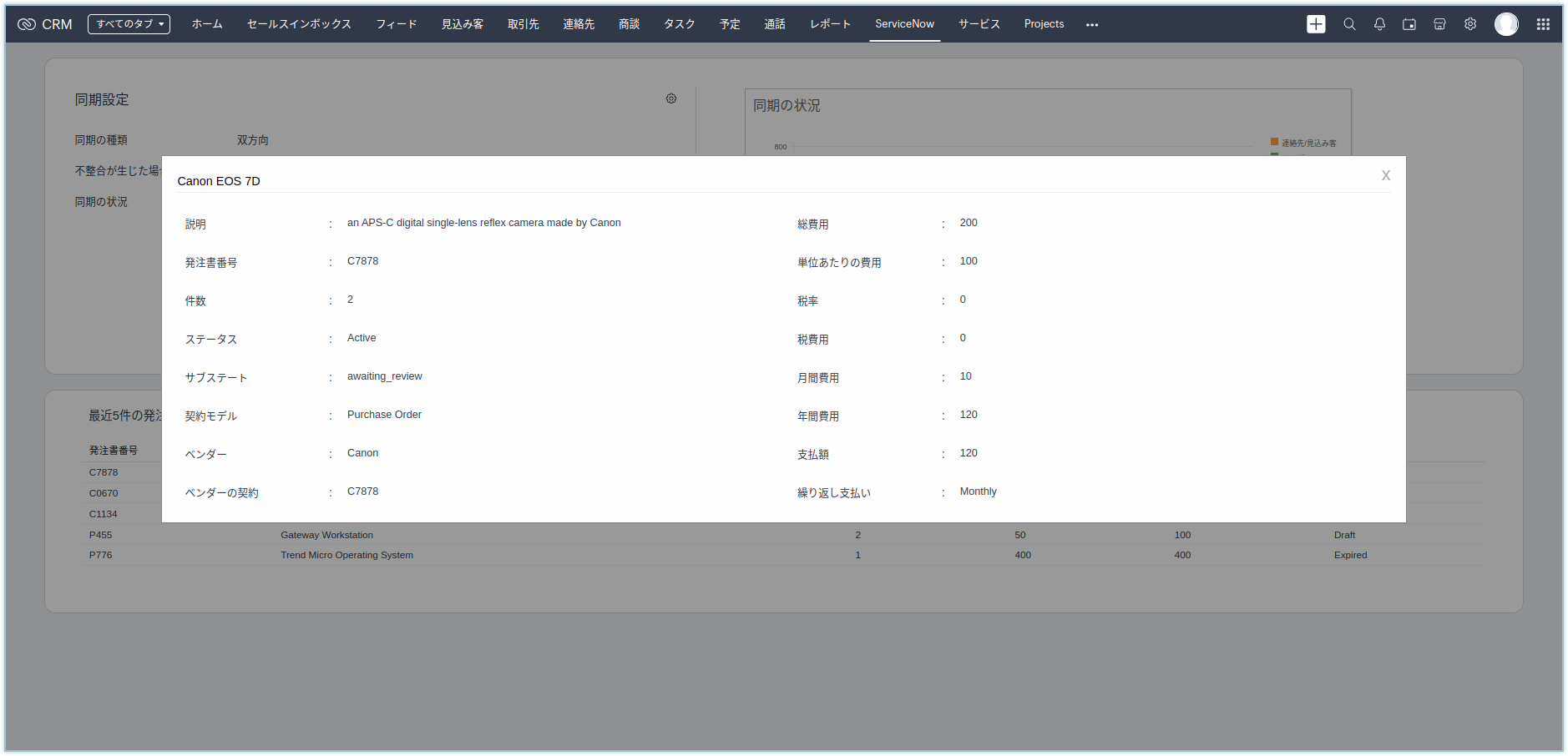The image size is (1568, 756).
Task: Click the ベンダーの契約 value C7878
Action: (363, 491)
